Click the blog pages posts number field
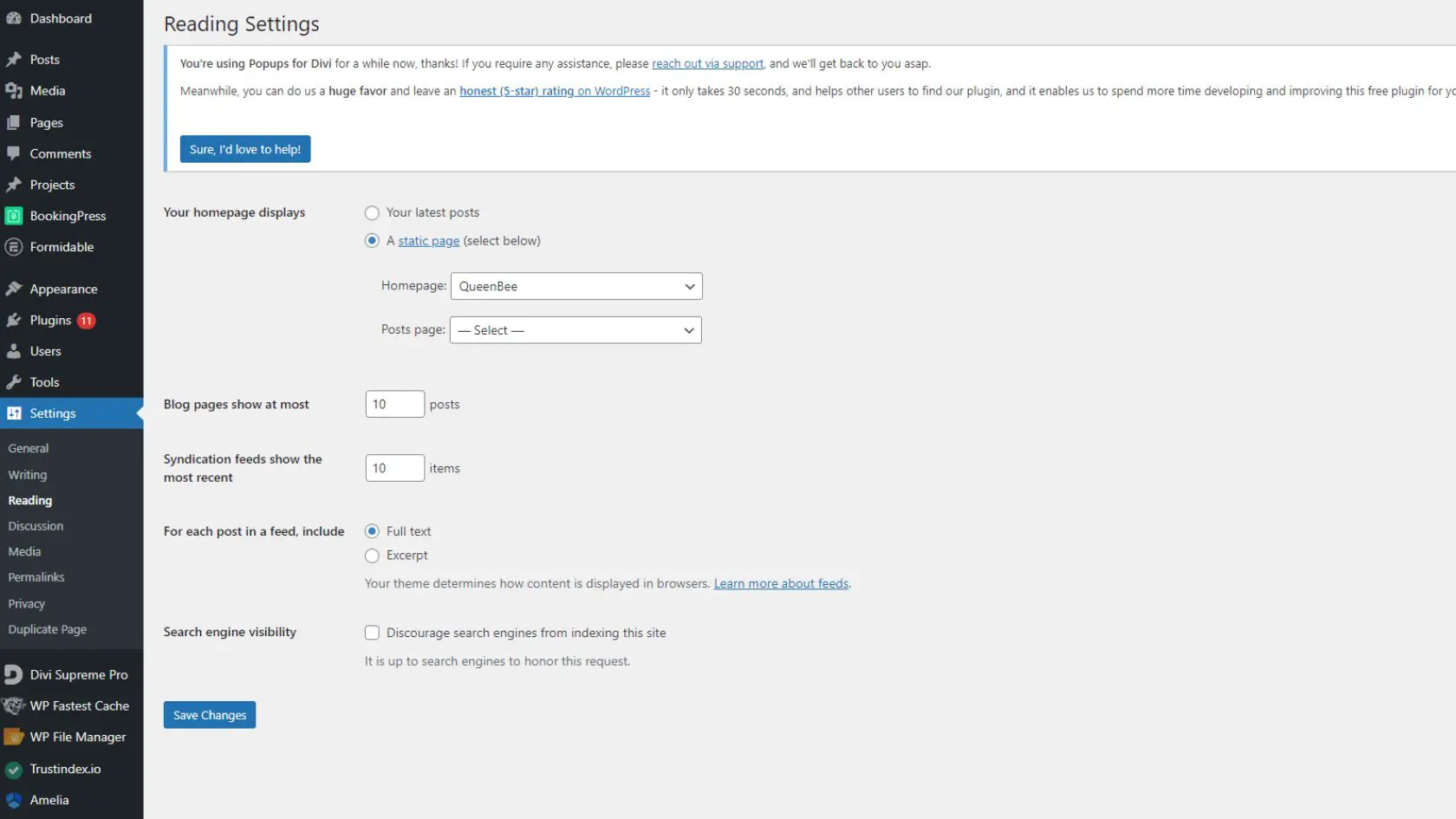The height and width of the screenshot is (819, 1456). 394,404
